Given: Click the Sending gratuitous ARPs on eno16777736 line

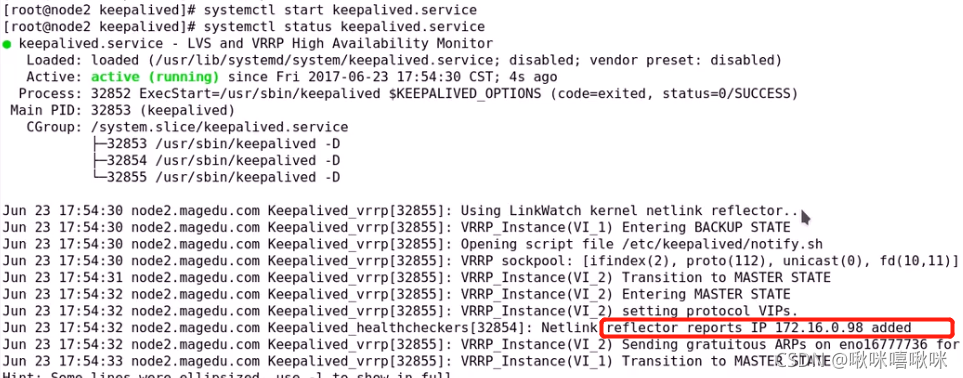Looking at the screenshot, I should (x=481, y=344).
